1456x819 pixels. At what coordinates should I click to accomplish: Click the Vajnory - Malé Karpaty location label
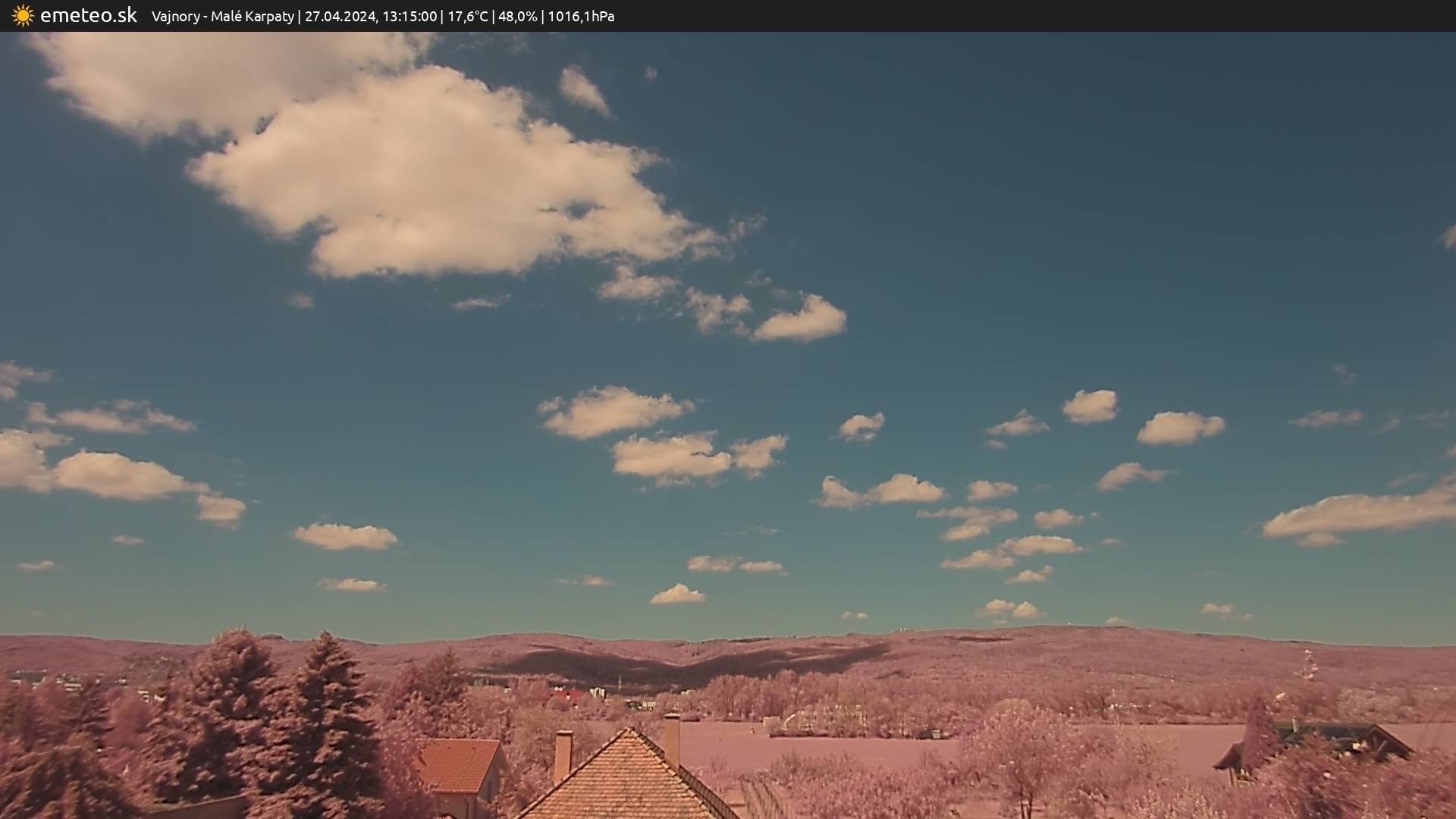[x=222, y=17]
